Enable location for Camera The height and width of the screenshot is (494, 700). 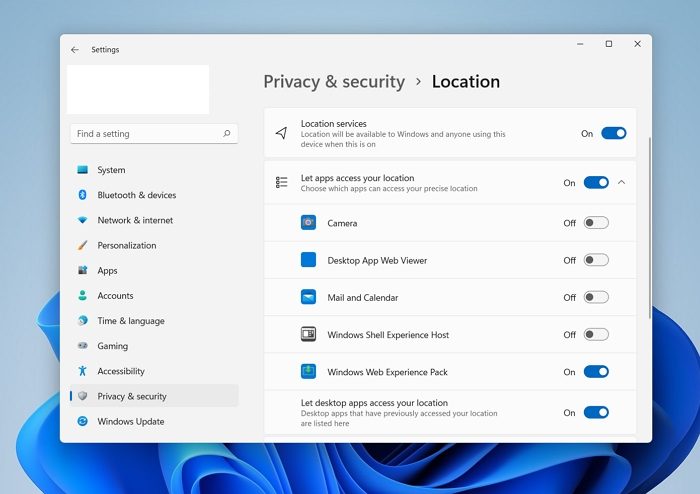pyautogui.click(x=596, y=223)
